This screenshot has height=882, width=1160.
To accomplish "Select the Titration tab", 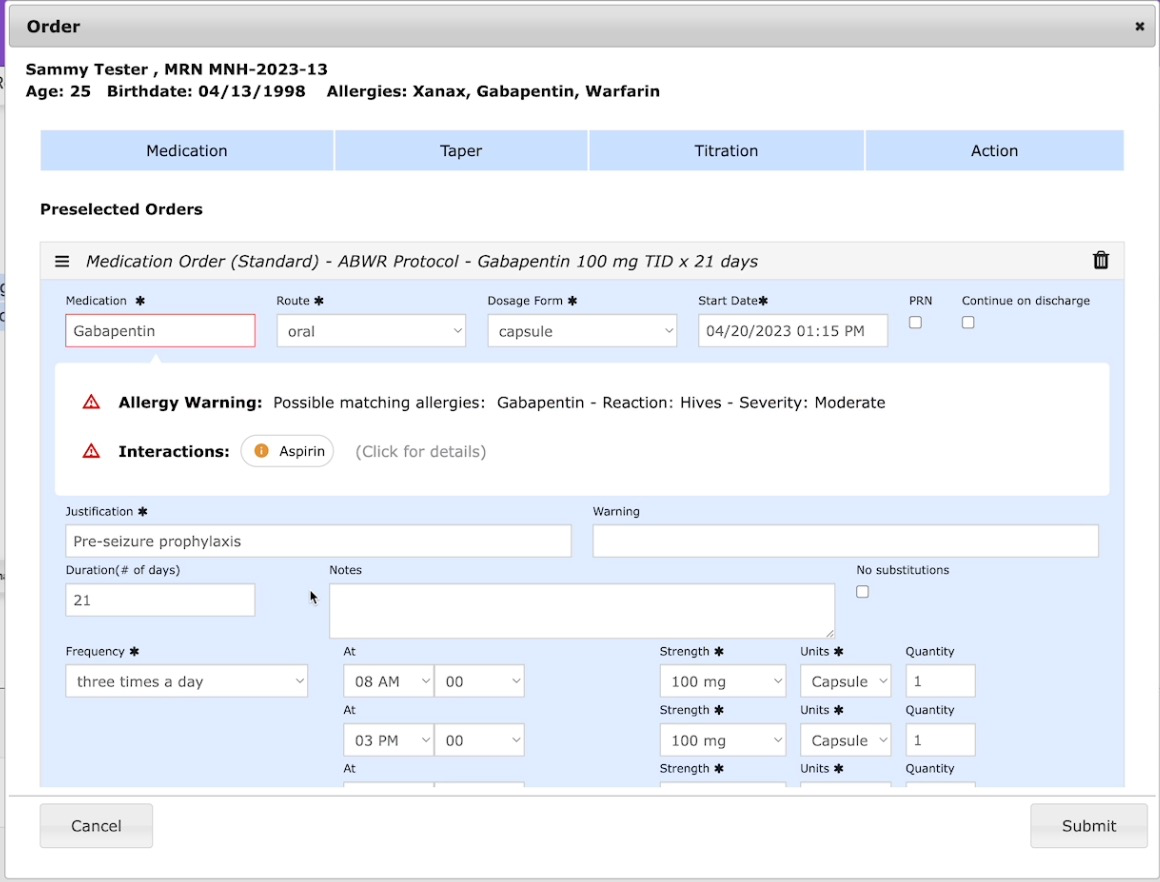I will click(x=726, y=151).
